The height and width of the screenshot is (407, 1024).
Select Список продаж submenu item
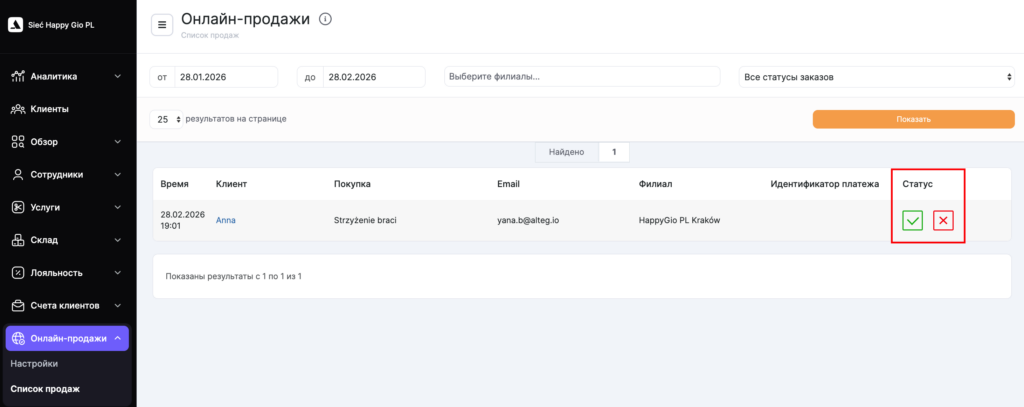coord(45,389)
